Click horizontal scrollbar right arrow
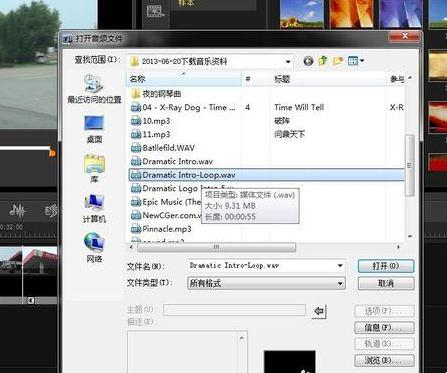Viewport: 447px width, 373px height. (x=399, y=247)
